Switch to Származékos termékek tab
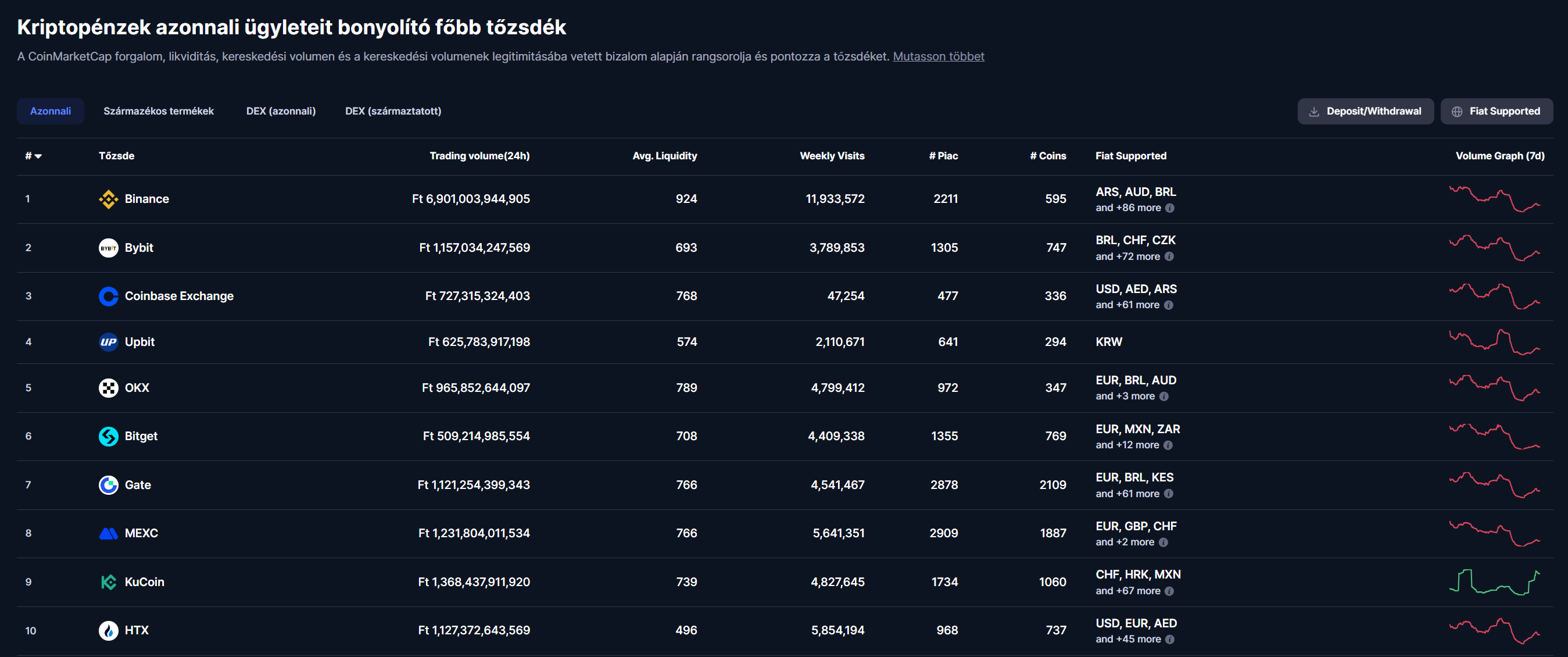 [x=158, y=112]
